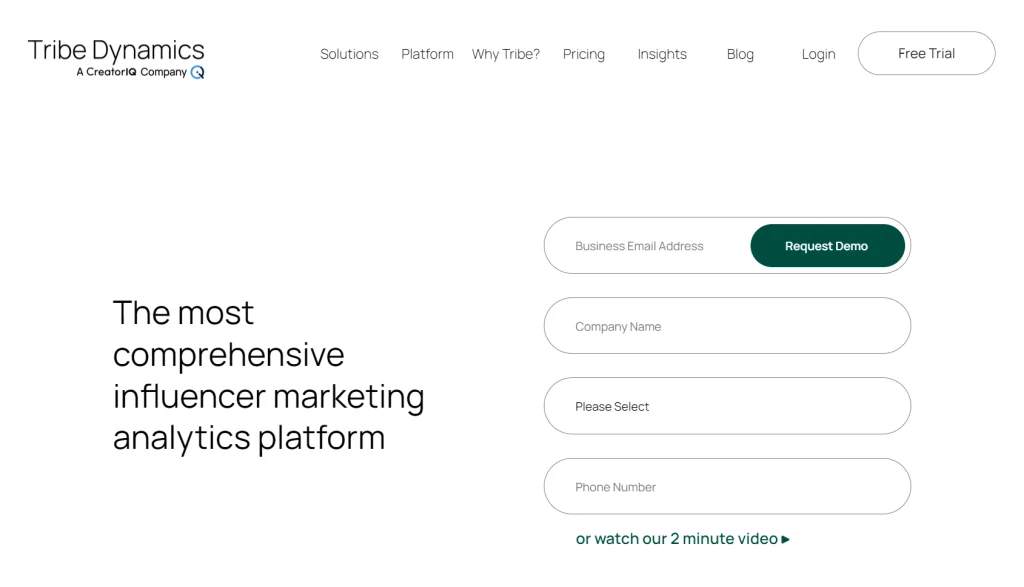Open the Solutions menu
The image size is (1024, 587).
(349, 54)
